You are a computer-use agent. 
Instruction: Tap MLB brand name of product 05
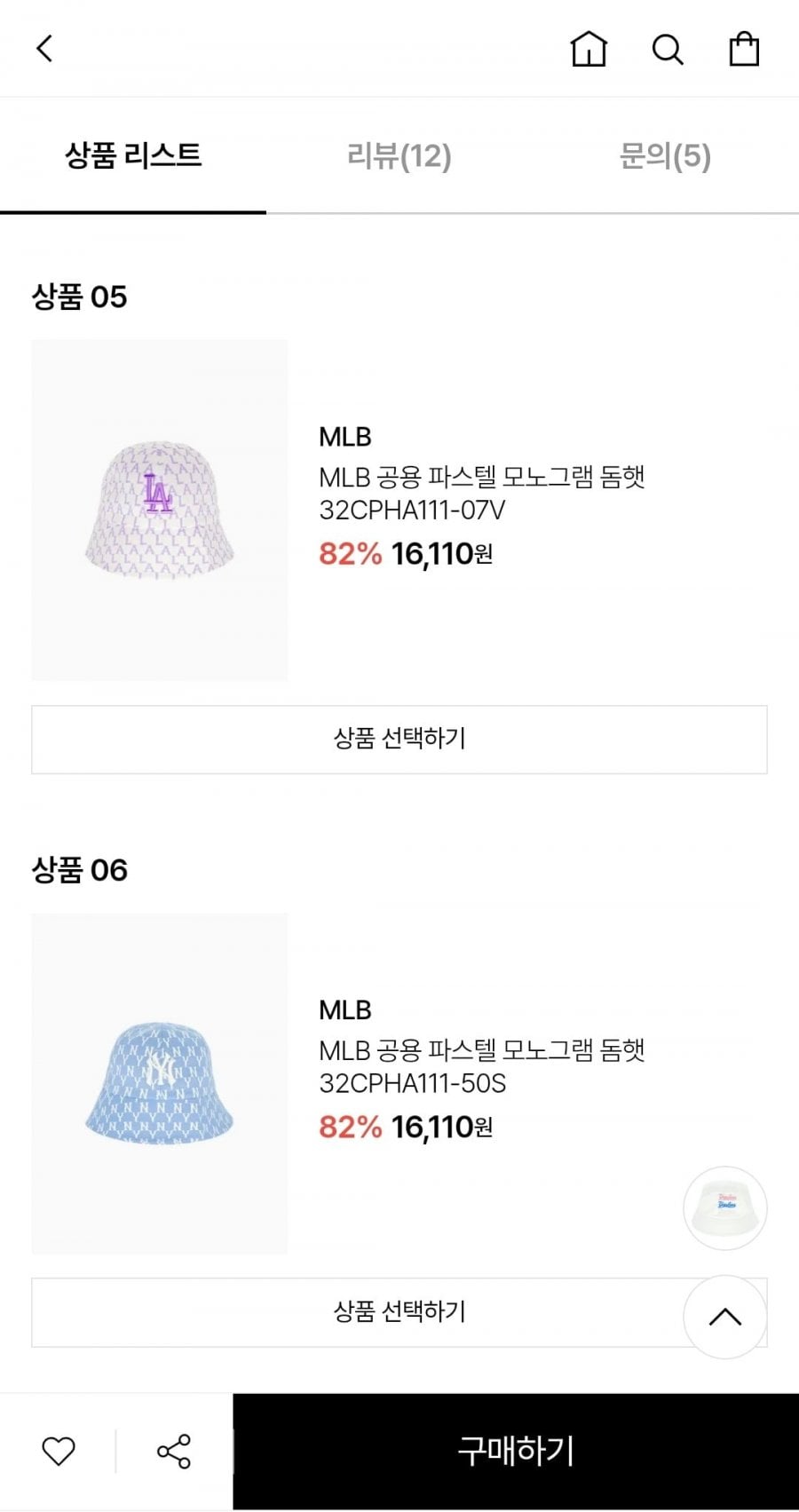(x=345, y=437)
